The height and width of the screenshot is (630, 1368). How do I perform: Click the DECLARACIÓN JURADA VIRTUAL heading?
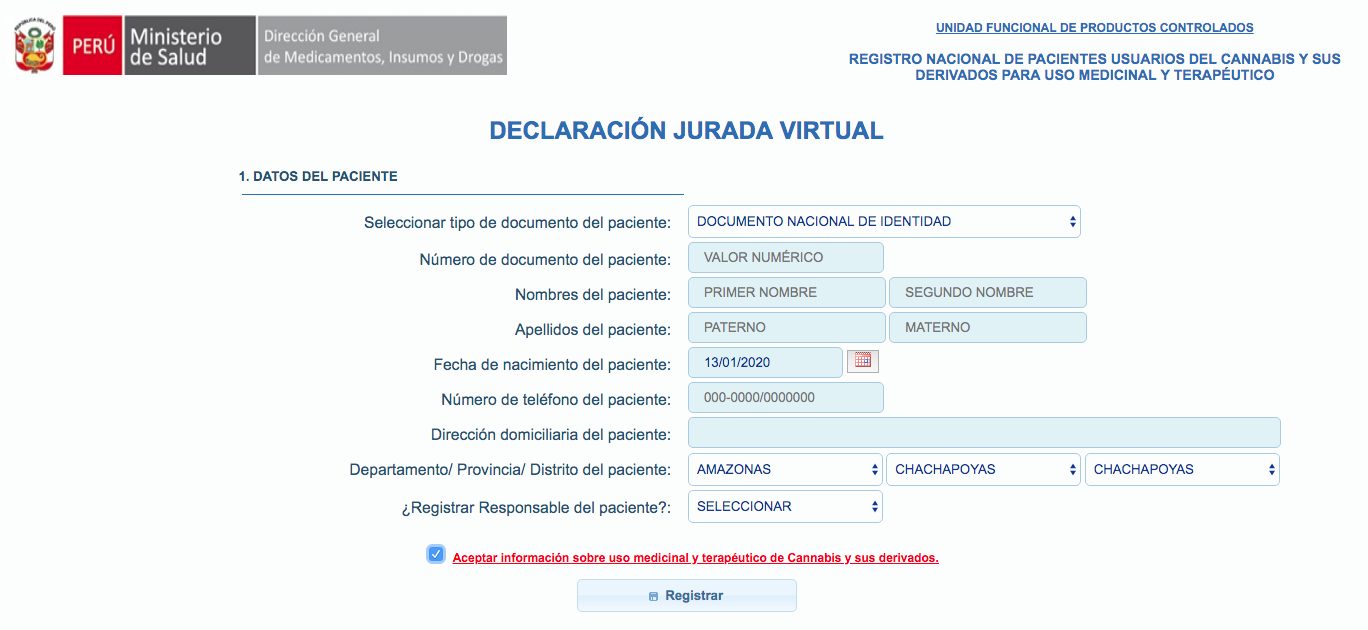686,130
